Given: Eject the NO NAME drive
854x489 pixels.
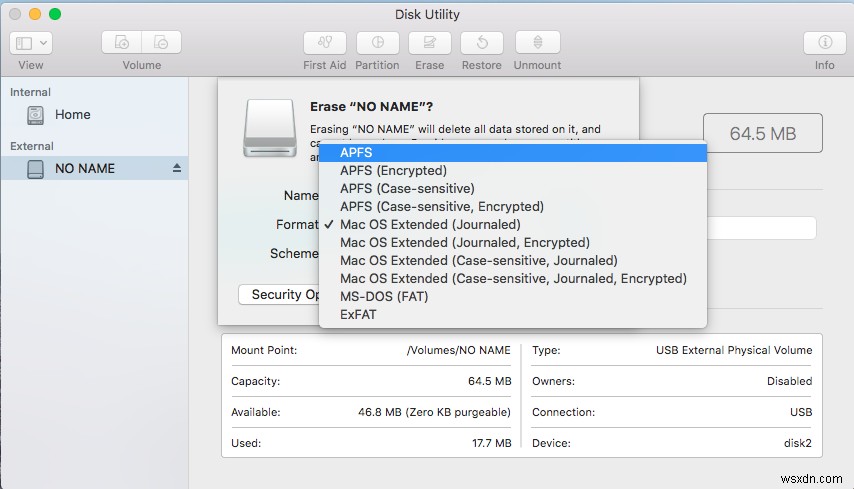Looking at the screenshot, I should point(177,168).
